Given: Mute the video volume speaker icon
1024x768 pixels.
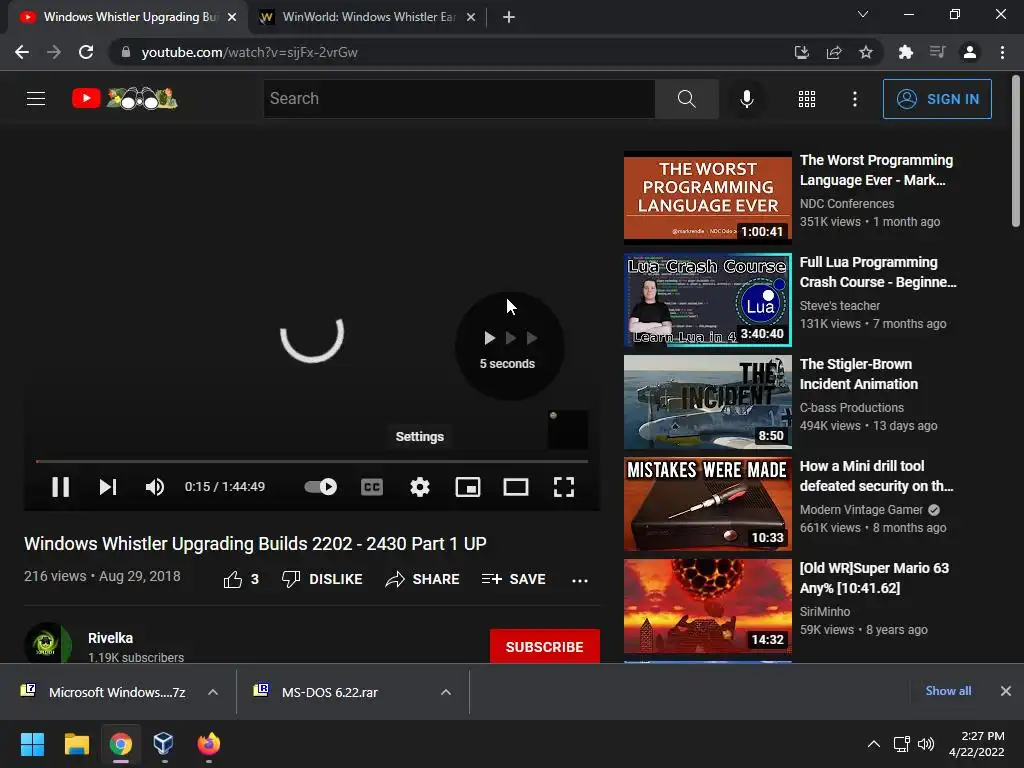Looking at the screenshot, I should click(x=155, y=487).
